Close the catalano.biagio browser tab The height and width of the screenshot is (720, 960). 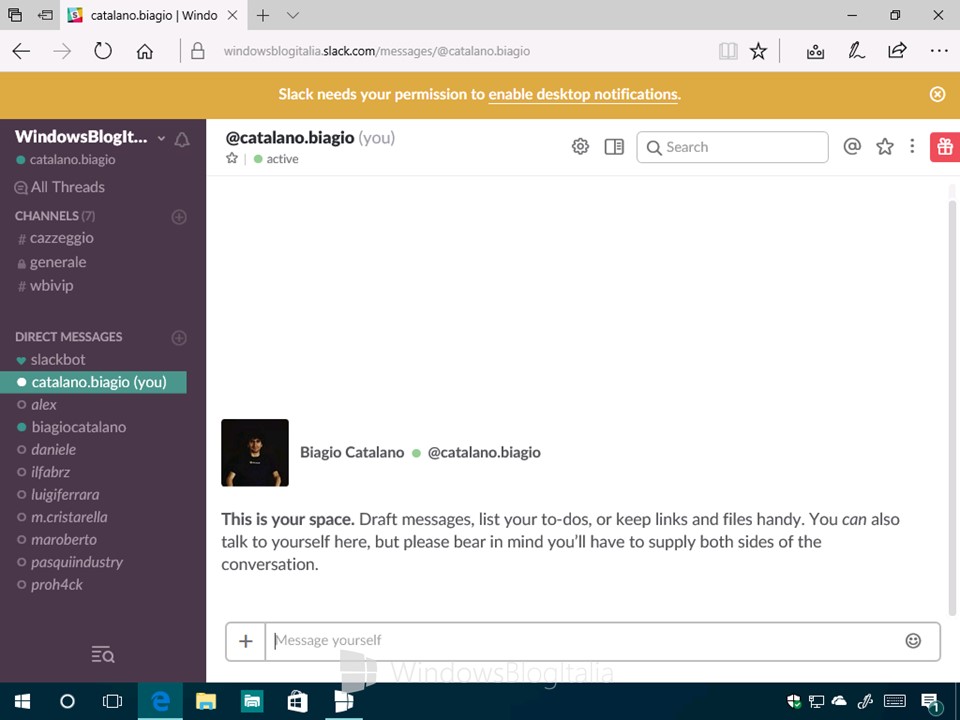(233, 15)
